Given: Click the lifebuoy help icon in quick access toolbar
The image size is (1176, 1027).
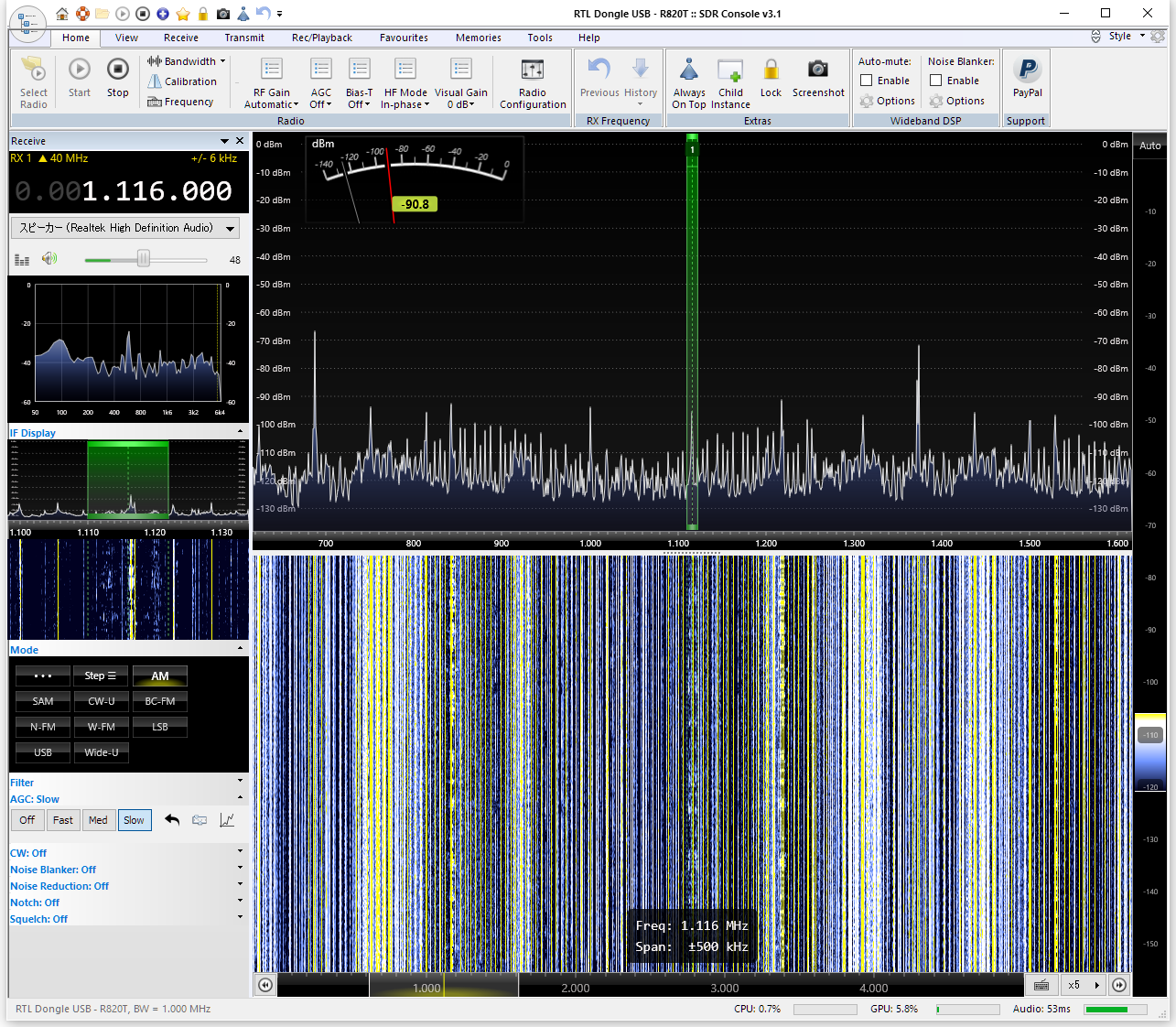Looking at the screenshot, I should coord(82,14).
